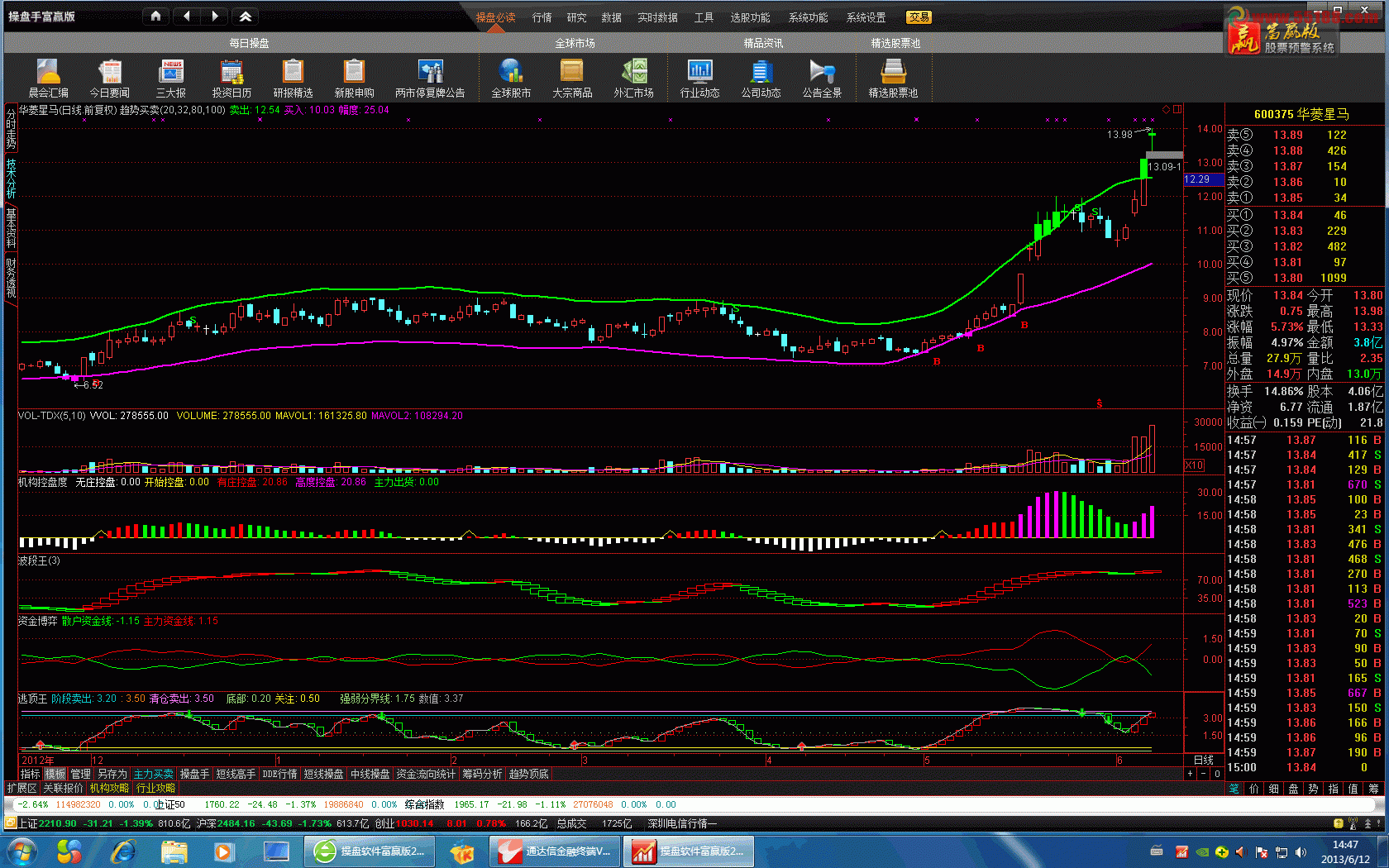Open the 投资日历 calendar icon
The height and width of the screenshot is (868, 1389).
tap(231, 79)
